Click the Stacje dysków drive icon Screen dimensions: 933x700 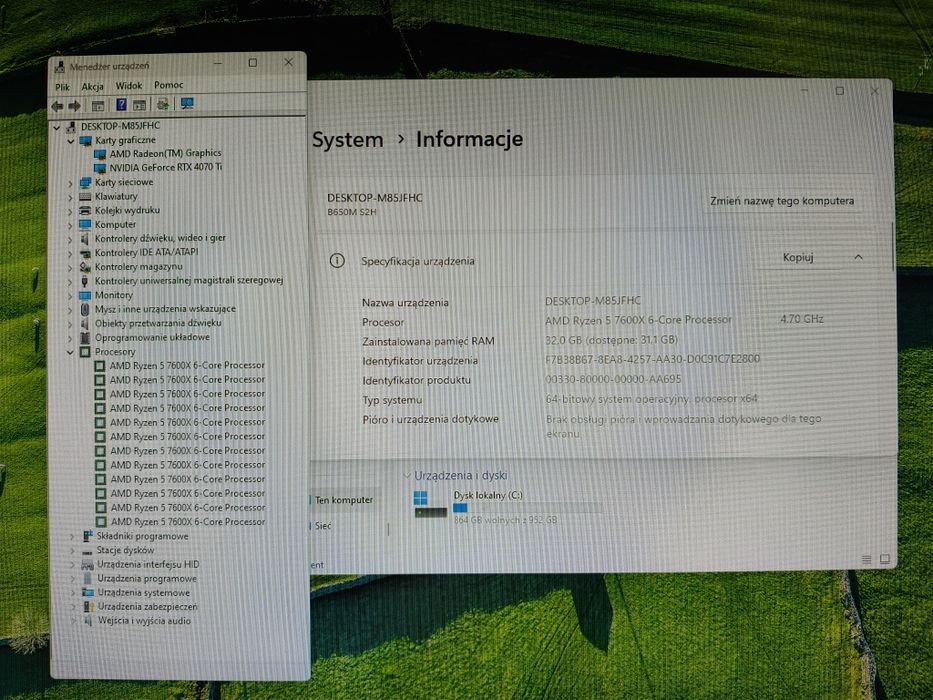tap(87, 551)
